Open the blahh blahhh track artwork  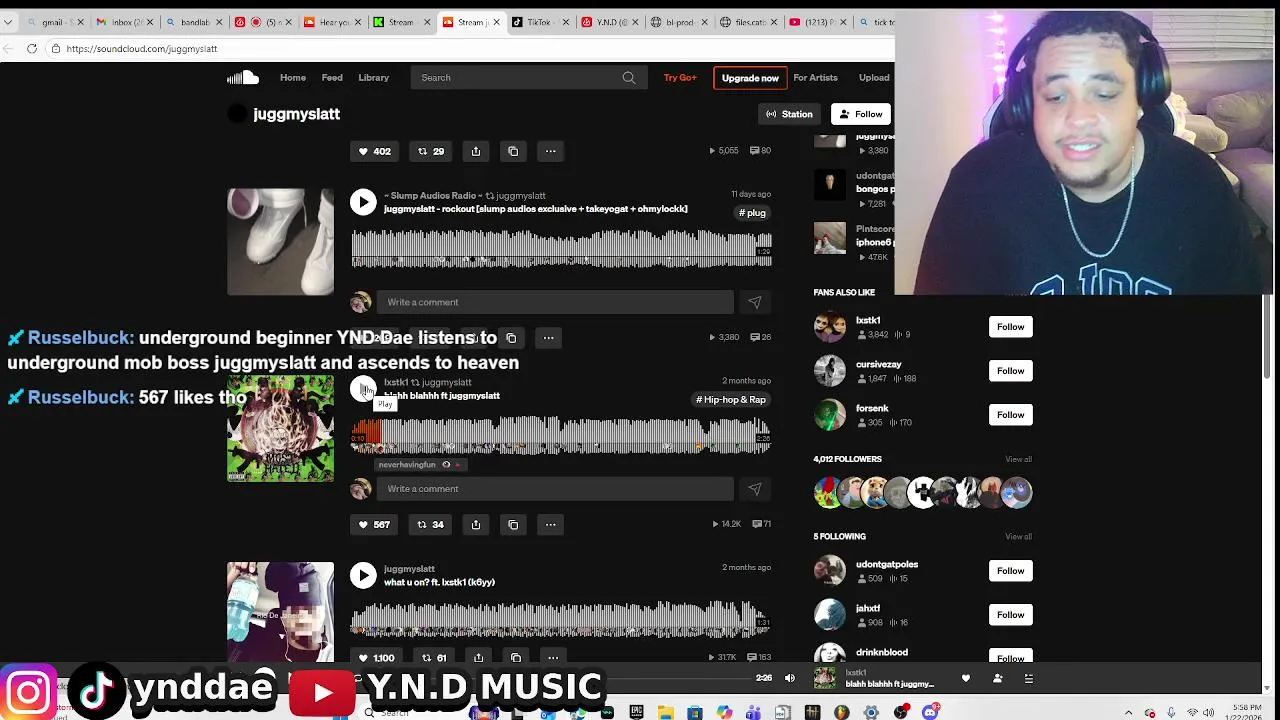click(280, 428)
